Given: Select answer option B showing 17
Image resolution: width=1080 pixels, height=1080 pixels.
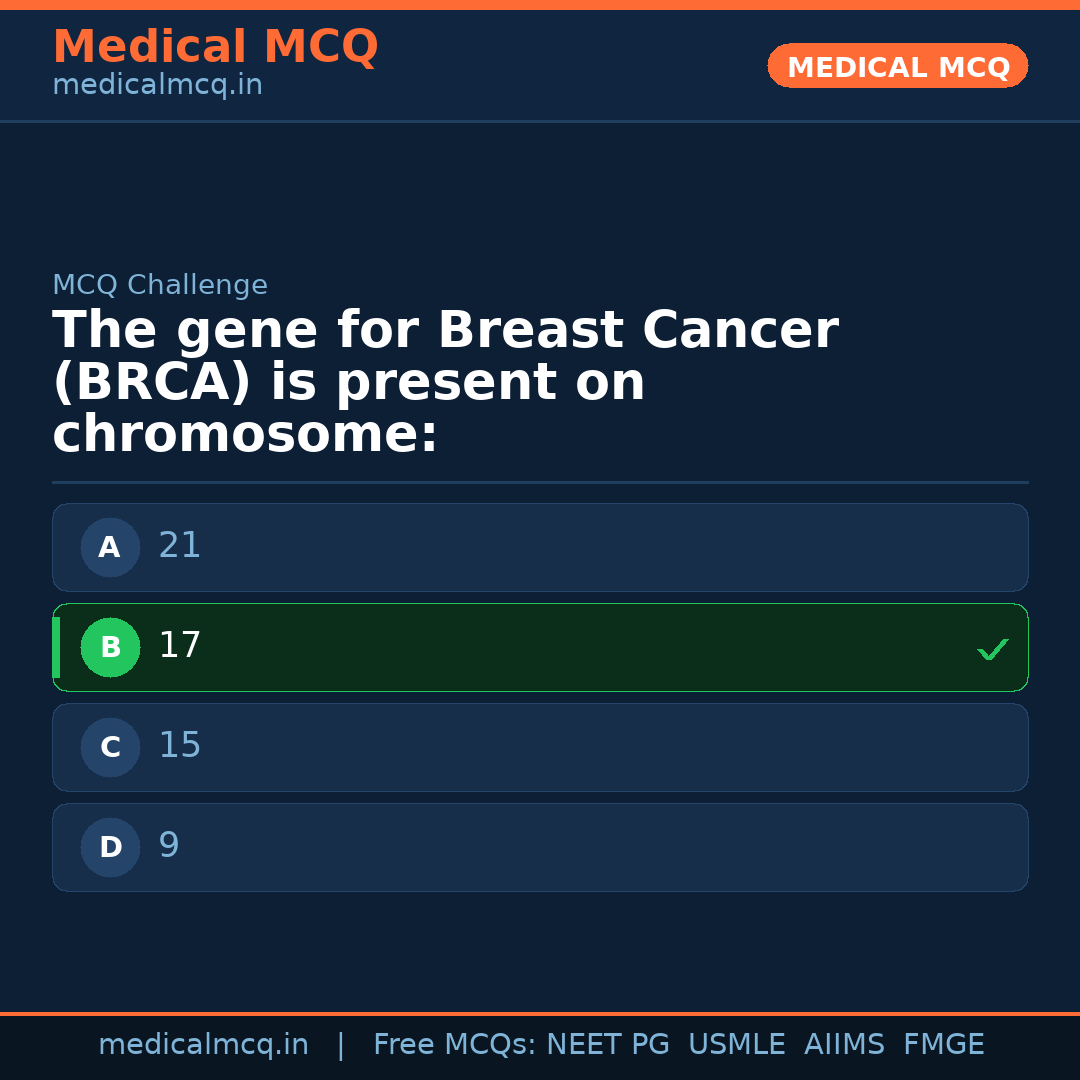Looking at the screenshot, I should [x=540, y=647].
